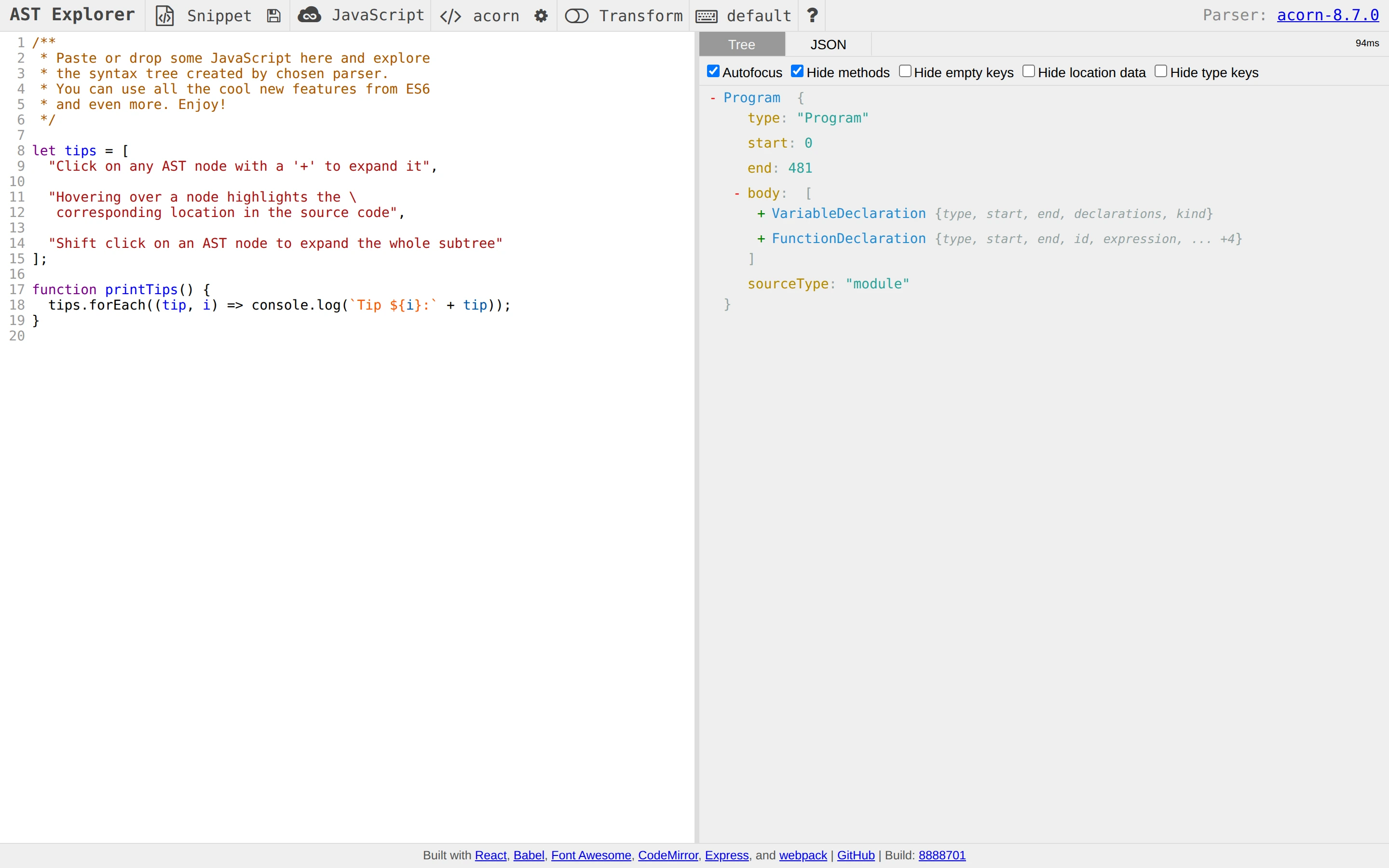Enable the Hide empty keys checkbox

pyautogui.click(x=905, y=70)
